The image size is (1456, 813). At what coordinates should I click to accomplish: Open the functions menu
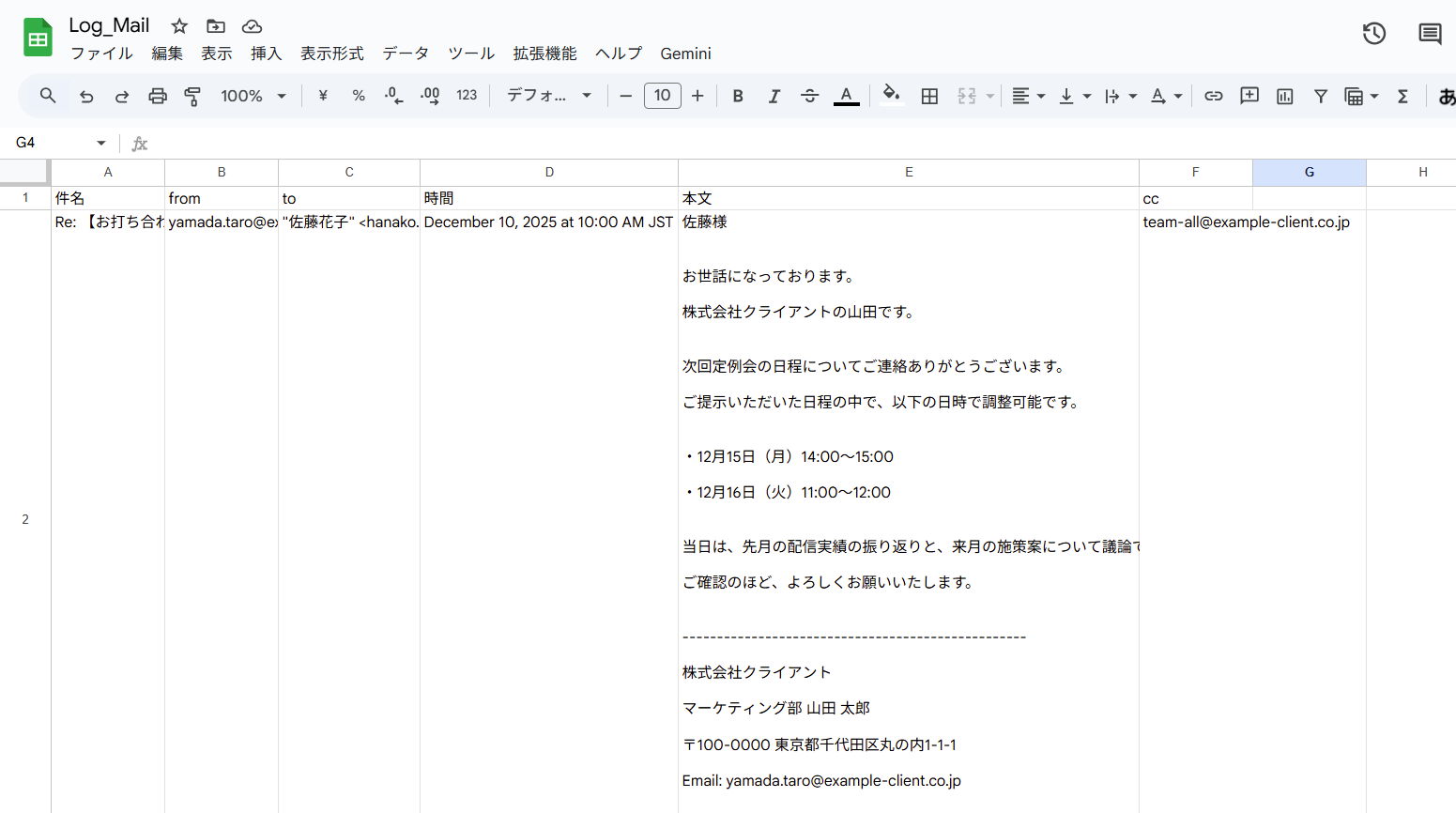[x=1402, y=95]
